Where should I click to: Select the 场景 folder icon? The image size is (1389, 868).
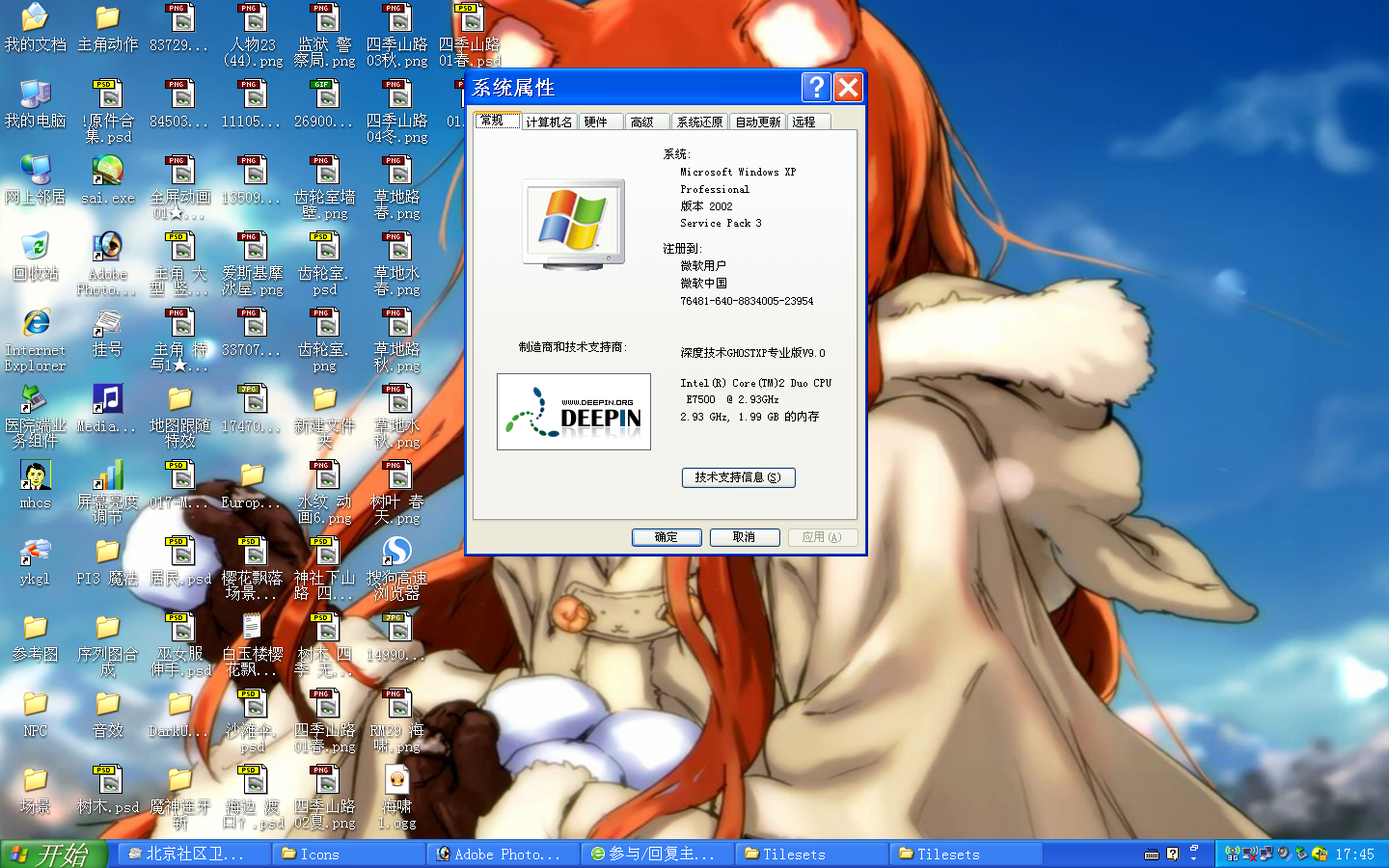[35, 789]
